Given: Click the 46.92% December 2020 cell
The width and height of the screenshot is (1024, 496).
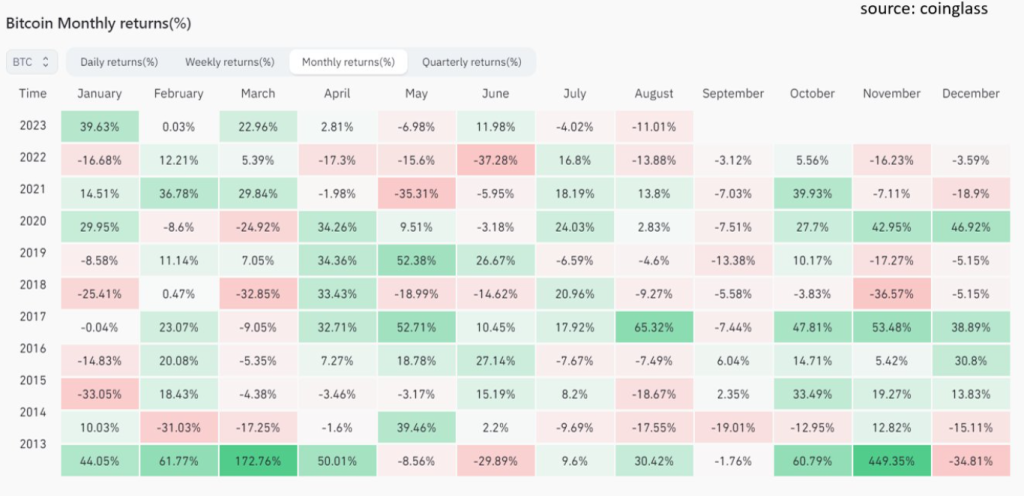Looking at the screenshot, I should pos(970,226).
